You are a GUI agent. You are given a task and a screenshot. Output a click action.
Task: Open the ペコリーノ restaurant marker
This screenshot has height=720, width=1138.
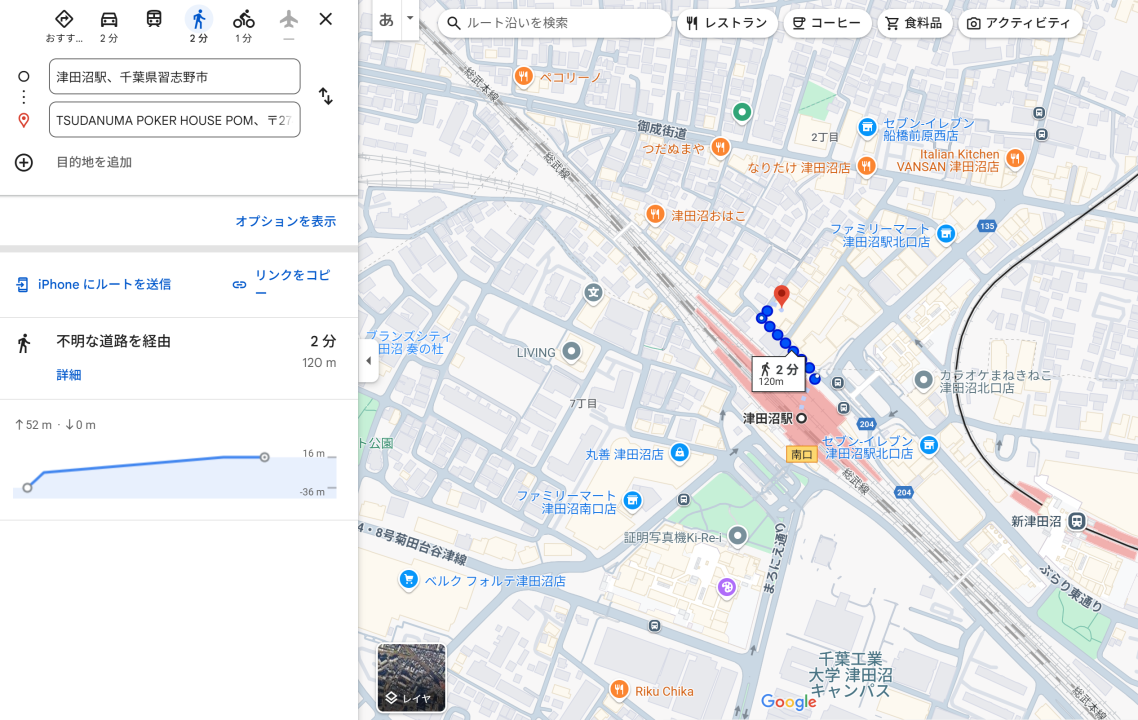[x=523, y=75]
